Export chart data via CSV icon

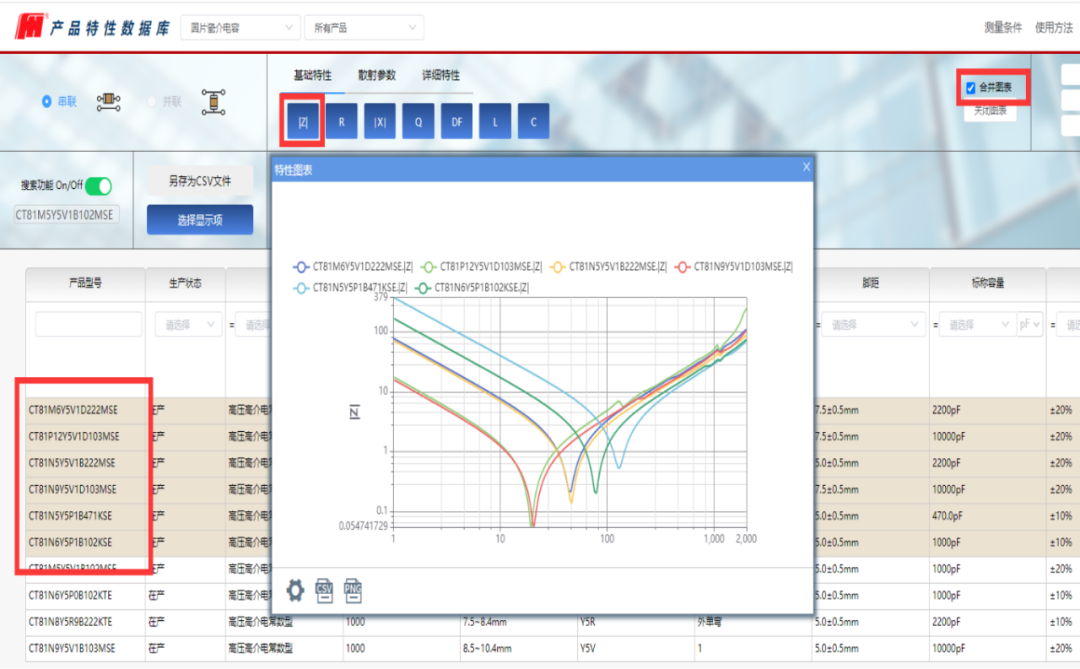tap(324, 590)
